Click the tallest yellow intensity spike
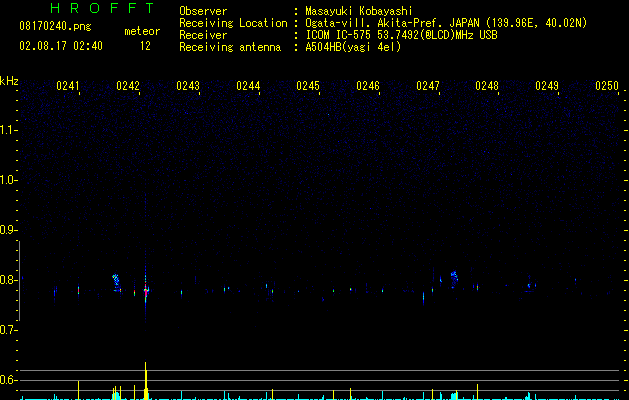The width and height of the screenshot is (629, 400). point(146,380)
